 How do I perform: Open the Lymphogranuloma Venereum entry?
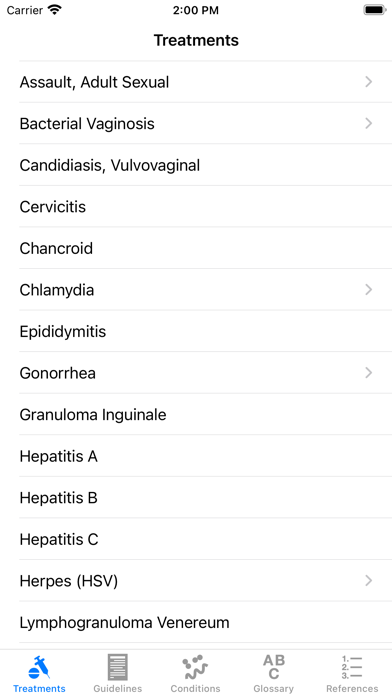click(x=206, y=622)
